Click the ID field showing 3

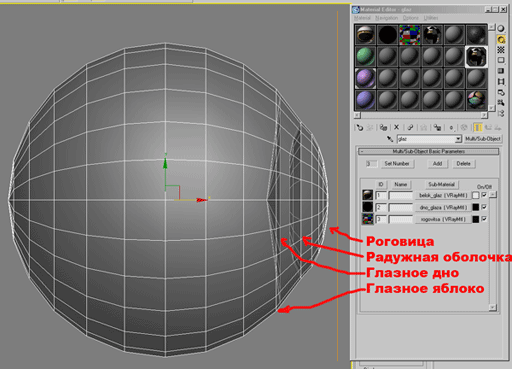(x=381, y=219)
